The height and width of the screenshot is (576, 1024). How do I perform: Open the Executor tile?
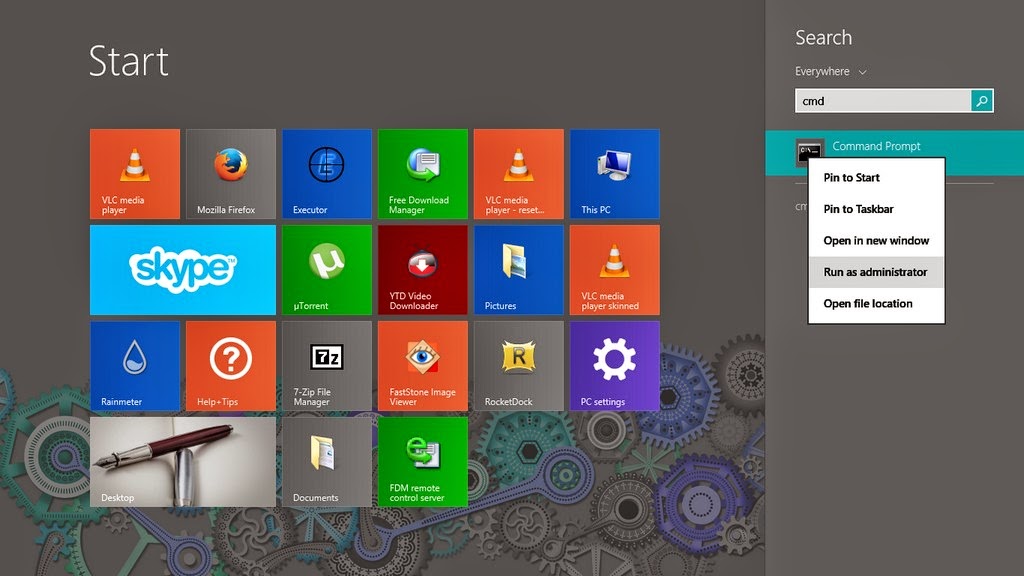point(327,174)
